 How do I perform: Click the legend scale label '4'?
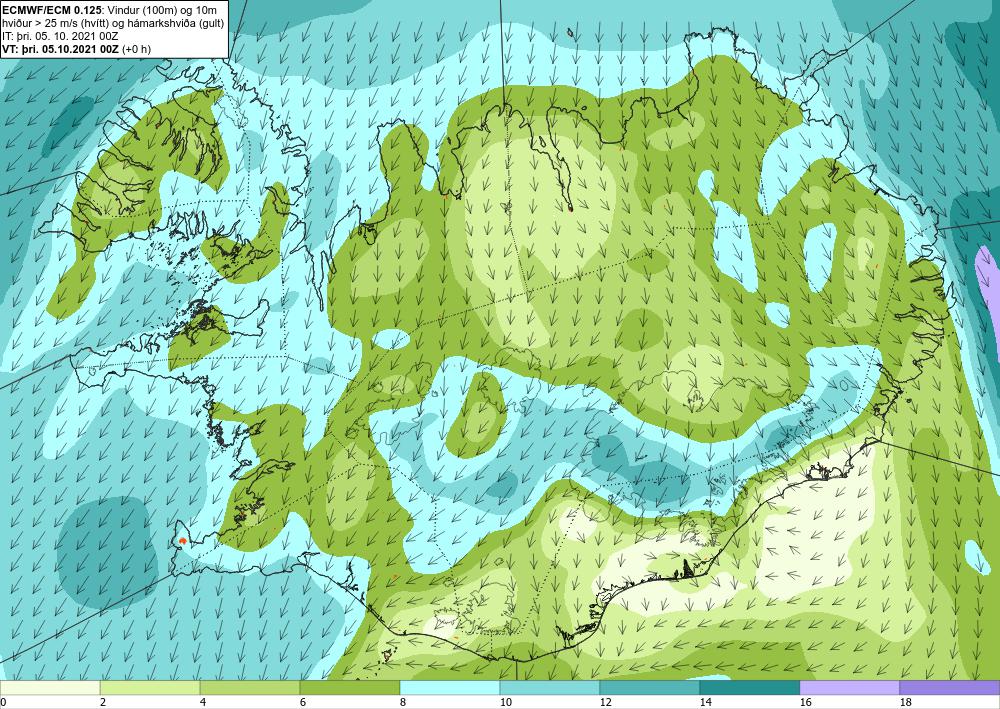(203, 702)
